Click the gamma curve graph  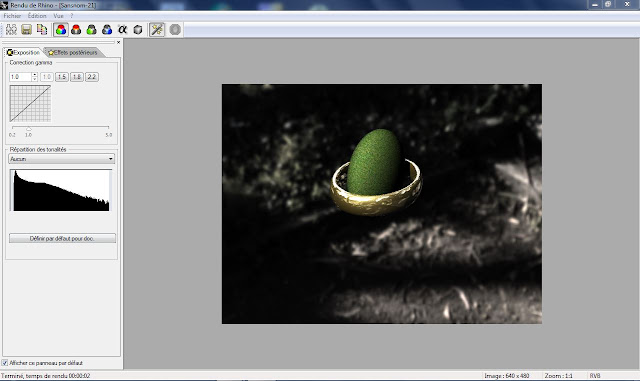pyautogui.click(x=30, y=103)
